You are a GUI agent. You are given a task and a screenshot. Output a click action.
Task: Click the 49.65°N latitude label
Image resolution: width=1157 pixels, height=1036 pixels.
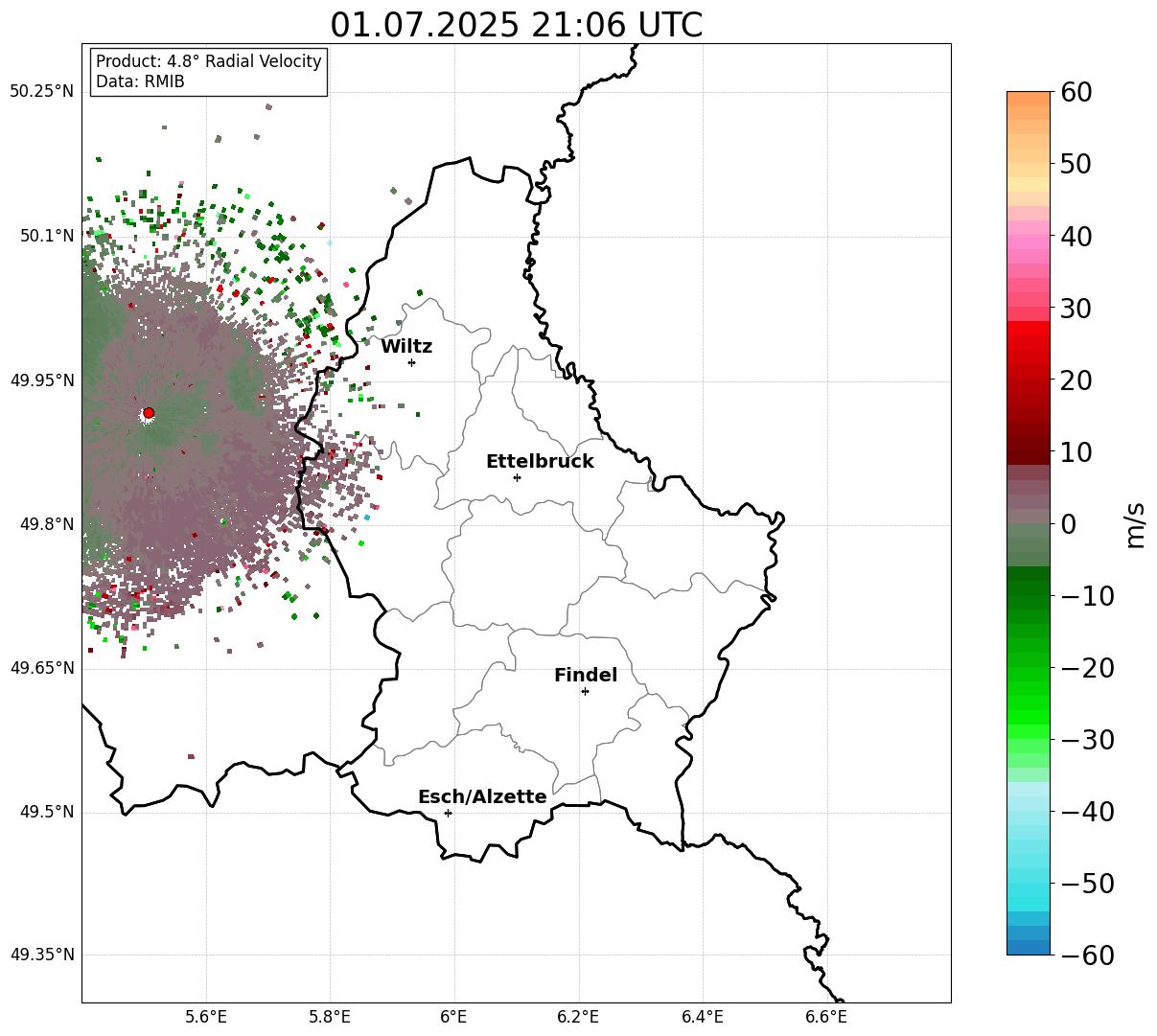41,668
